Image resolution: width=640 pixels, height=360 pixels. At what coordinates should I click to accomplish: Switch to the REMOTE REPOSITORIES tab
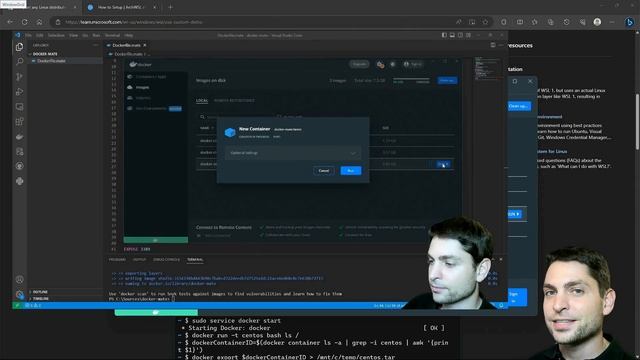(234, 100)
